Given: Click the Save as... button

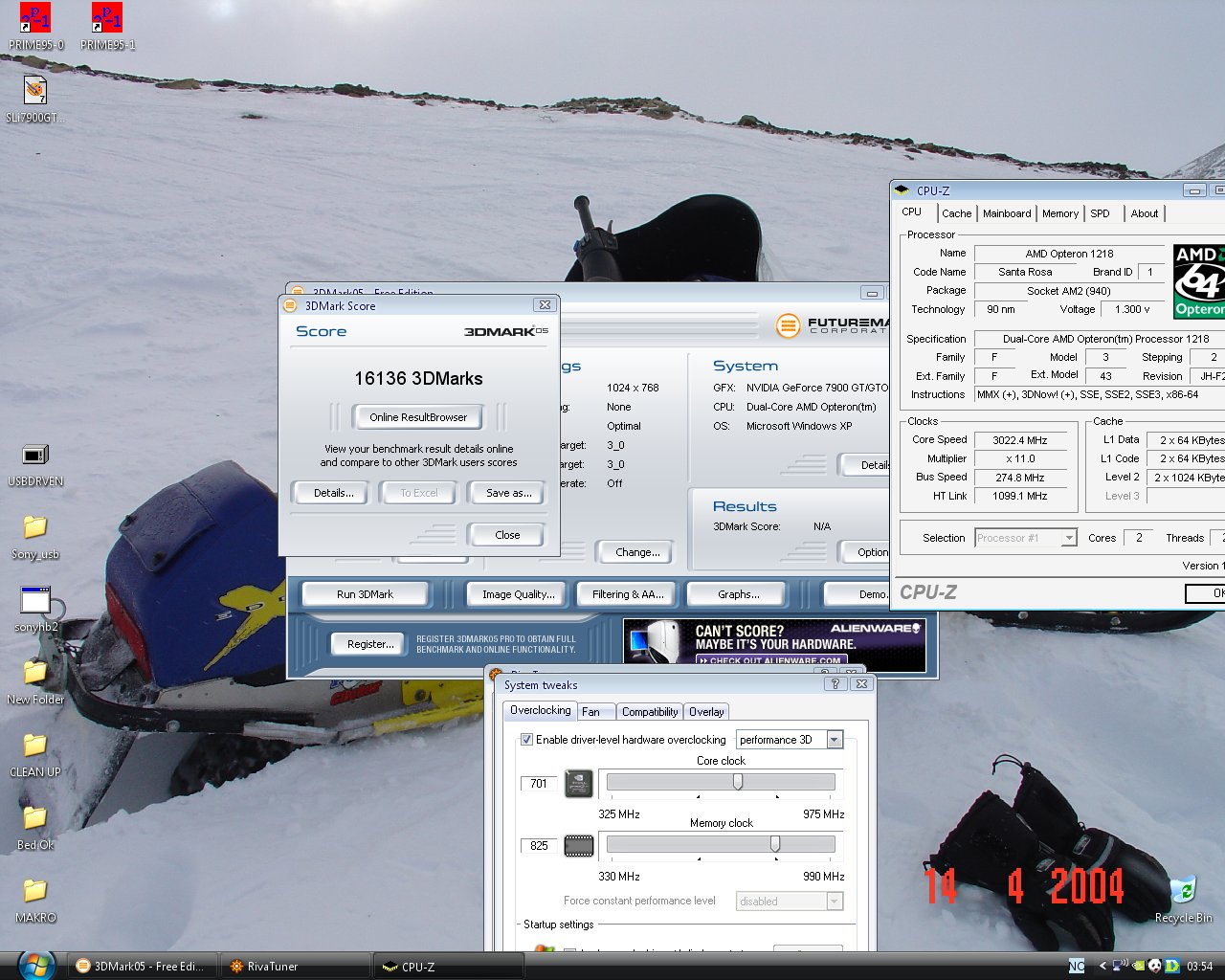Looking at the screenshot, I should tap(509, 493).
